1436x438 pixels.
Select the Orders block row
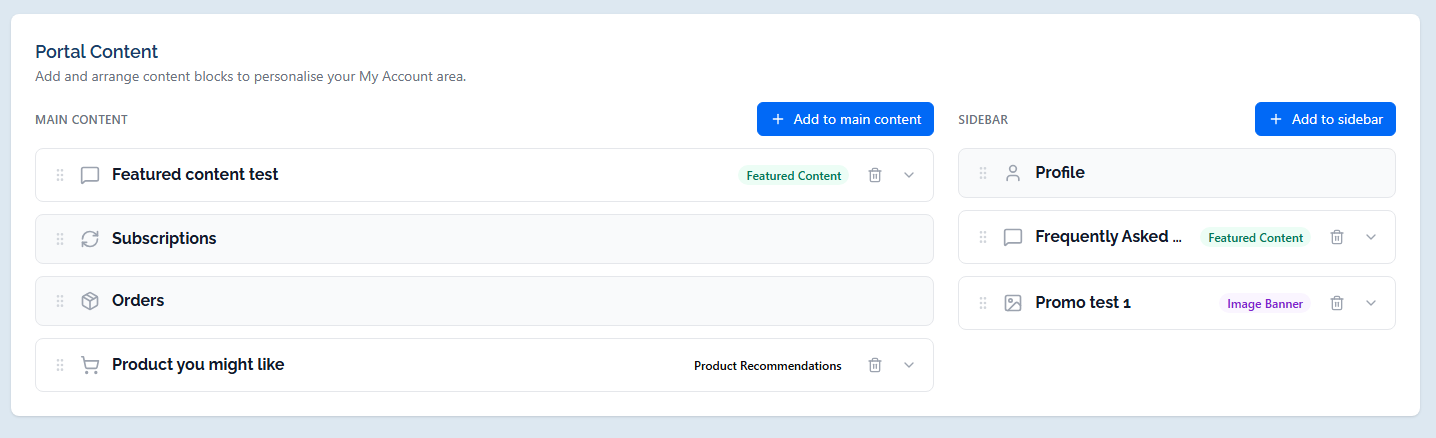coord(484,301)
